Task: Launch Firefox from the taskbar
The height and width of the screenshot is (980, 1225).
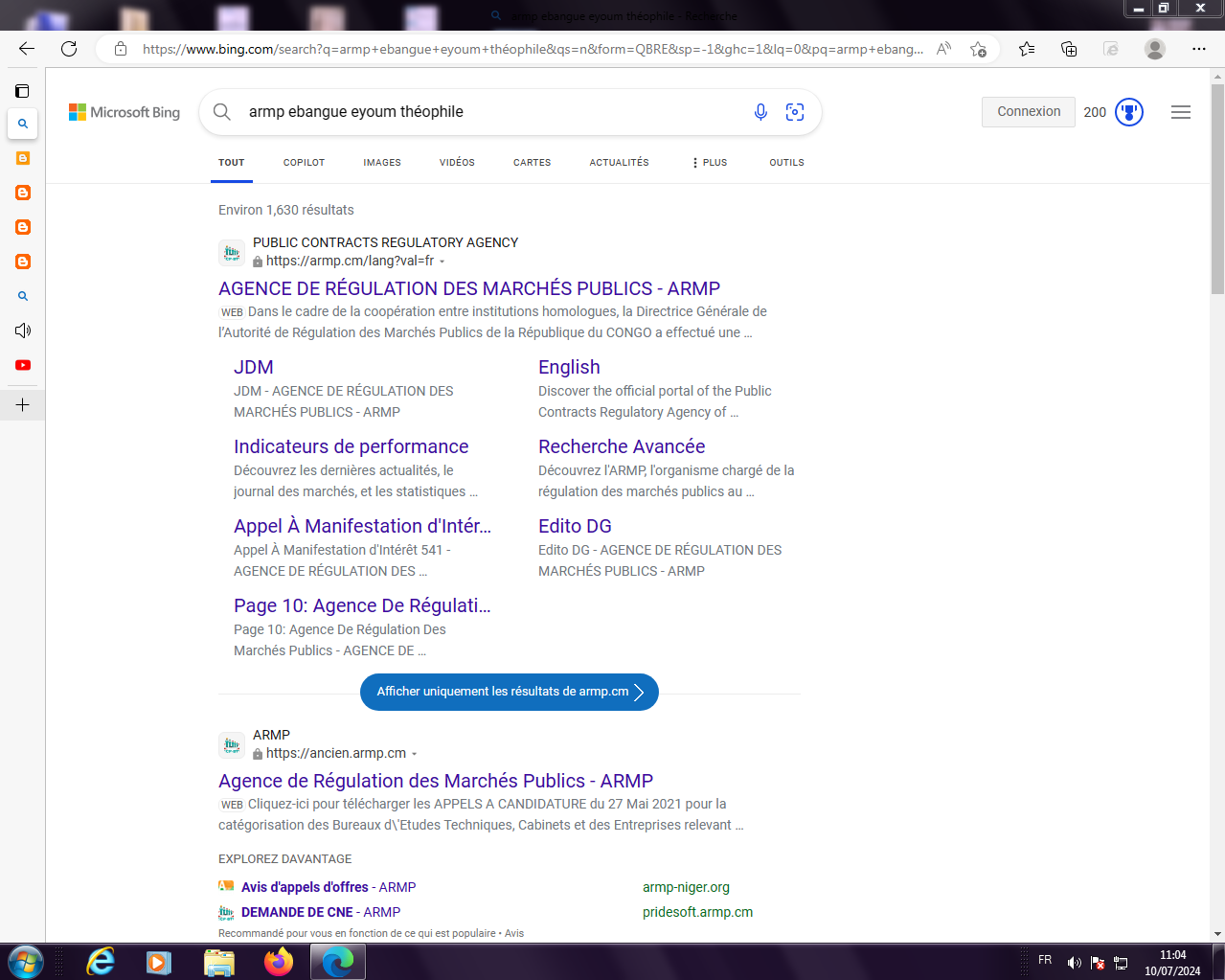Action: (x=279, y=962)
